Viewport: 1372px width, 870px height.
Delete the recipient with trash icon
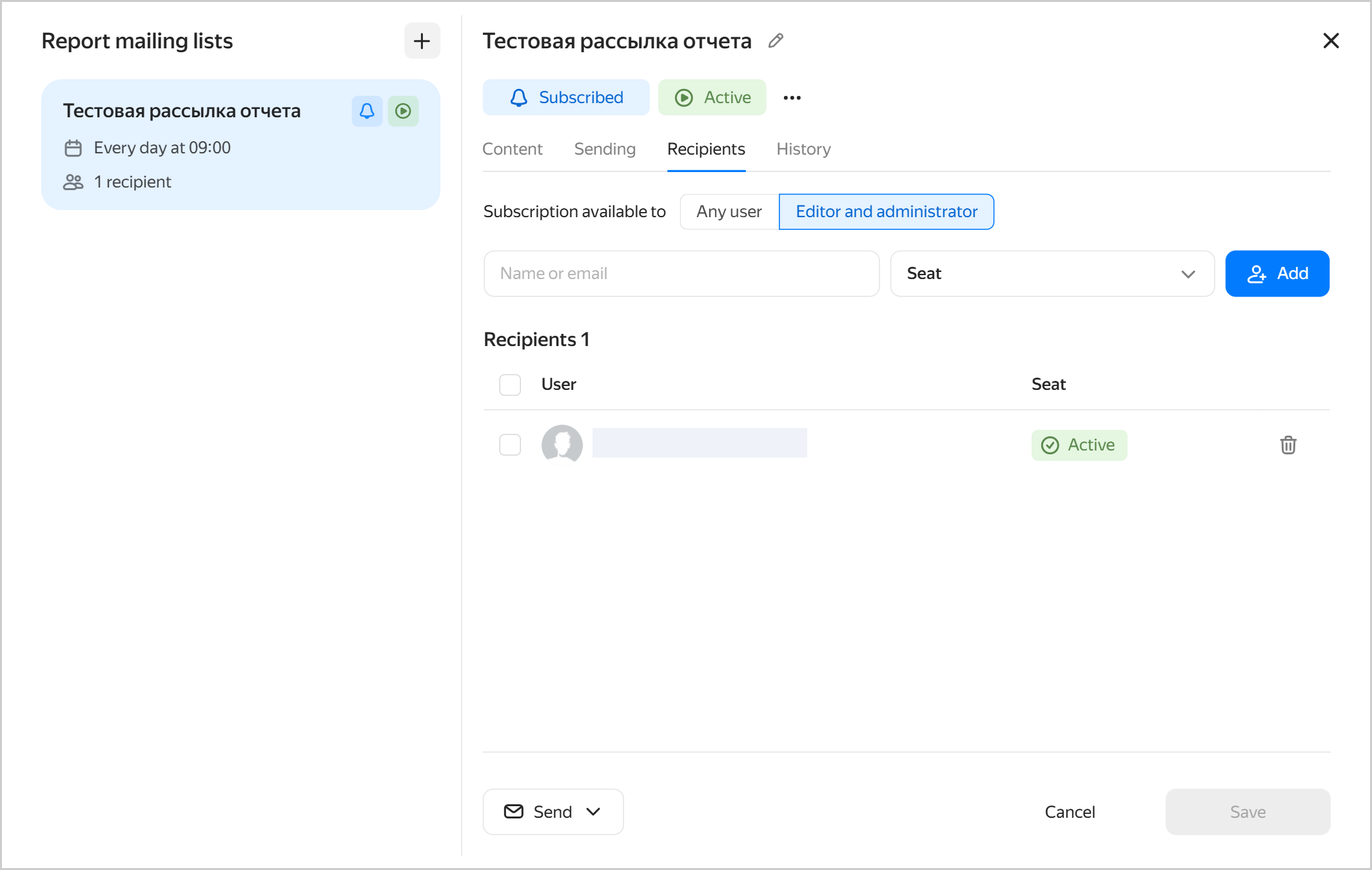[1288, 445]
